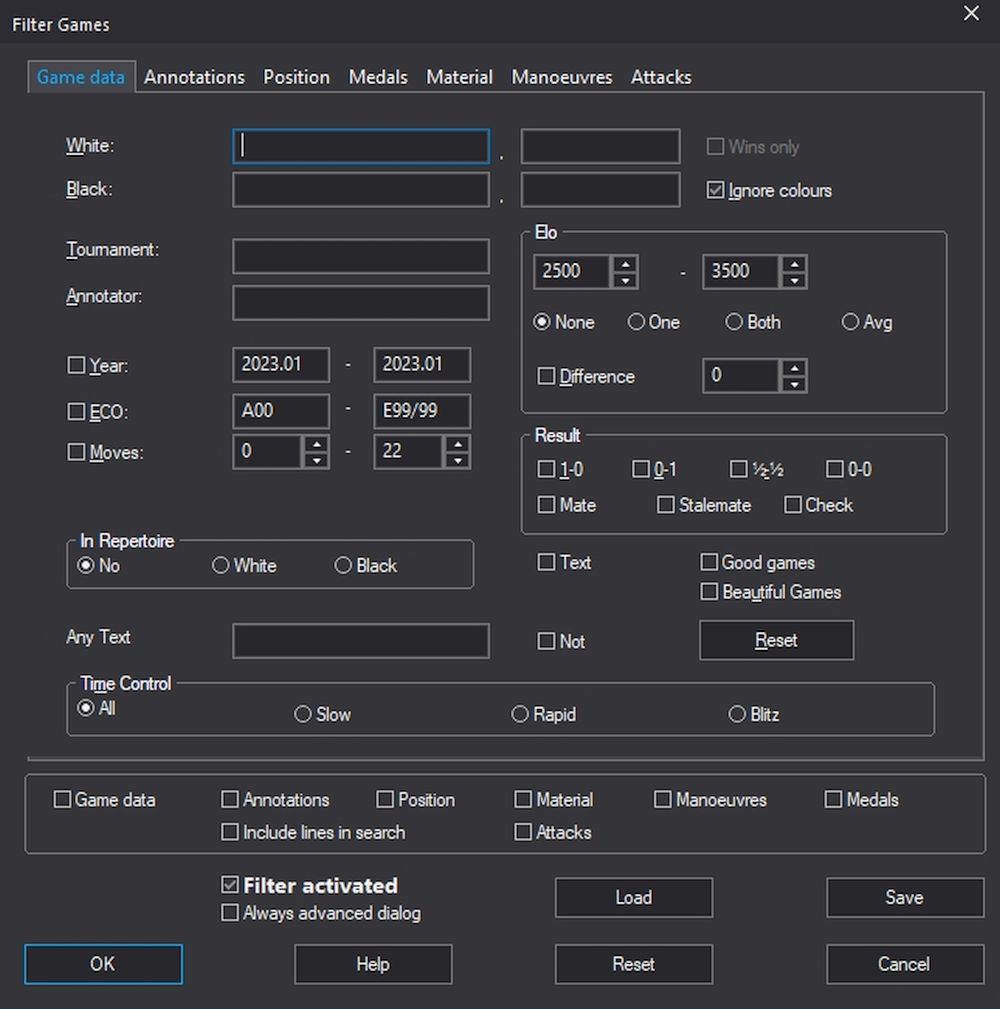The image size is (1000, 1009).
Task: Toggle the Filter activated checkbox
Action: pos(230,885)
